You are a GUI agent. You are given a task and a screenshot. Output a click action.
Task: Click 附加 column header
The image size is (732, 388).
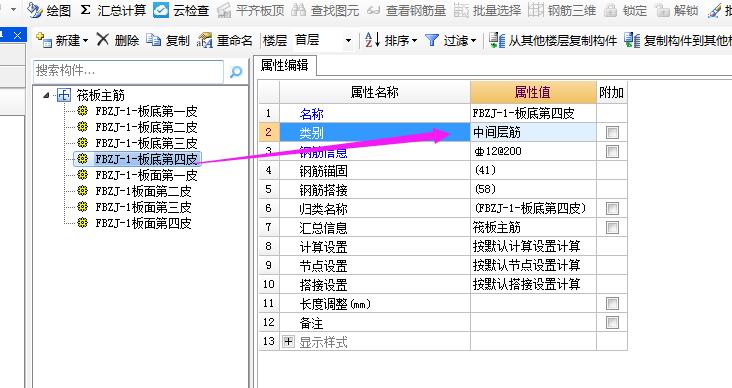click(x=612, y=92)
